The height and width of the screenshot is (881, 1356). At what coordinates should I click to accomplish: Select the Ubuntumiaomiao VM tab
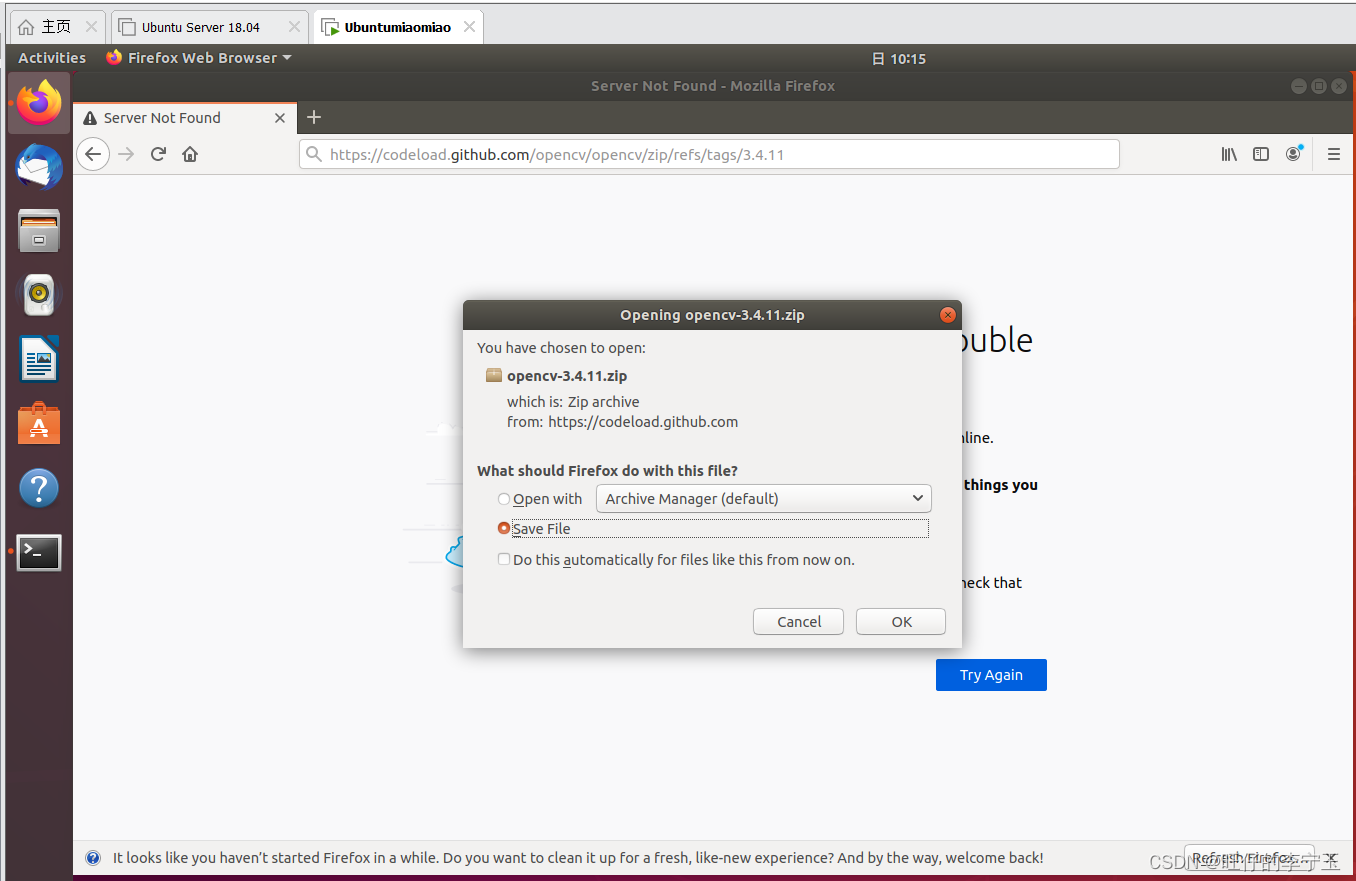pos(398,27)
